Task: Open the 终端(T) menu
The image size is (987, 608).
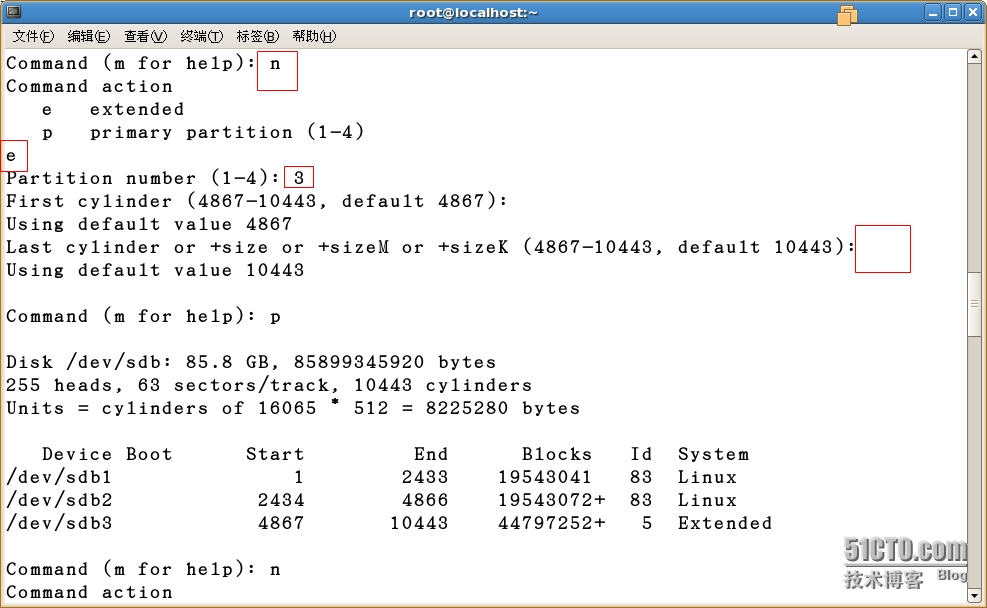Action: [x=201, y=37]
